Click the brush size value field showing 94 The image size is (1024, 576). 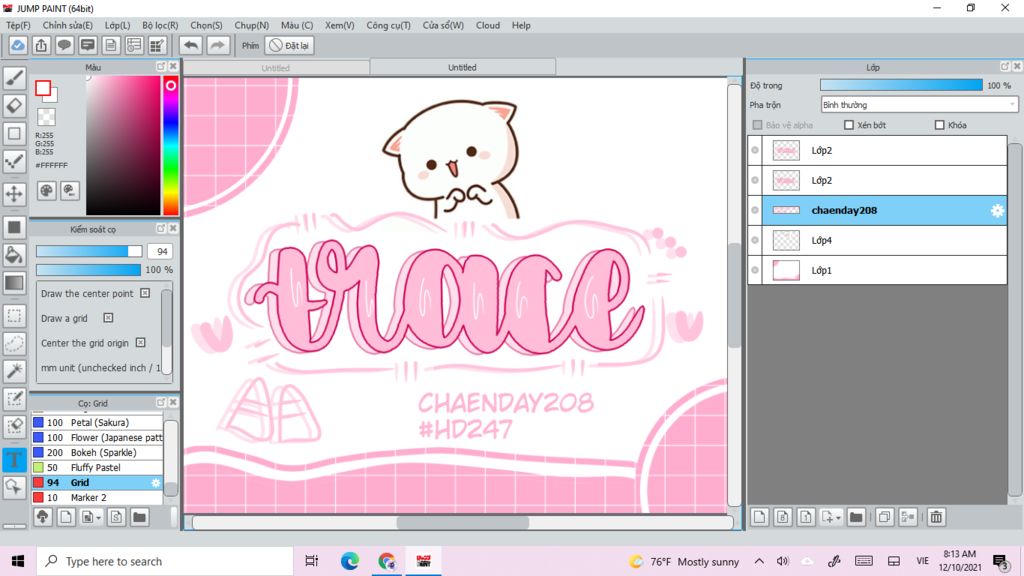(161, 251)
